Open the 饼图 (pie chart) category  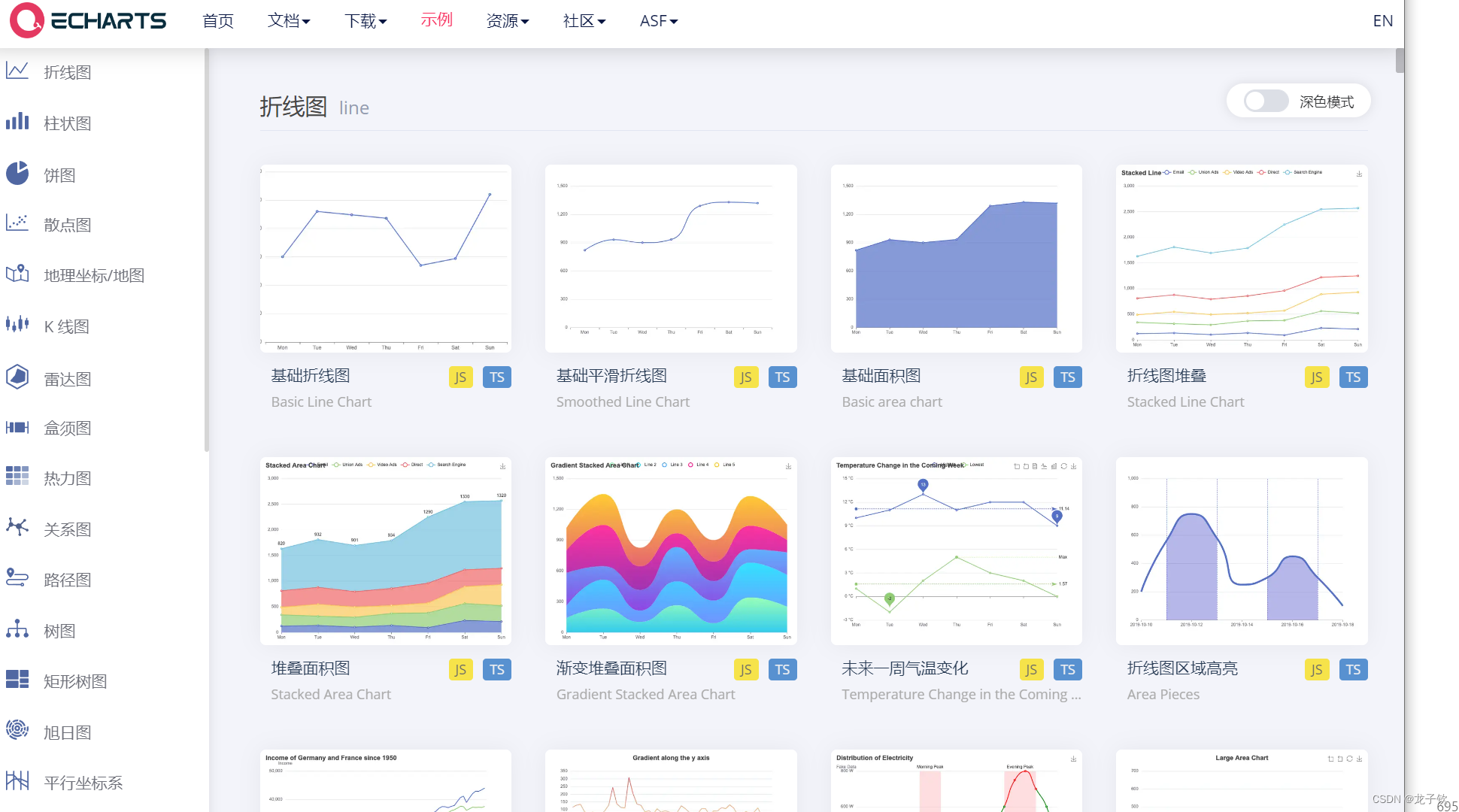[17, 174]
